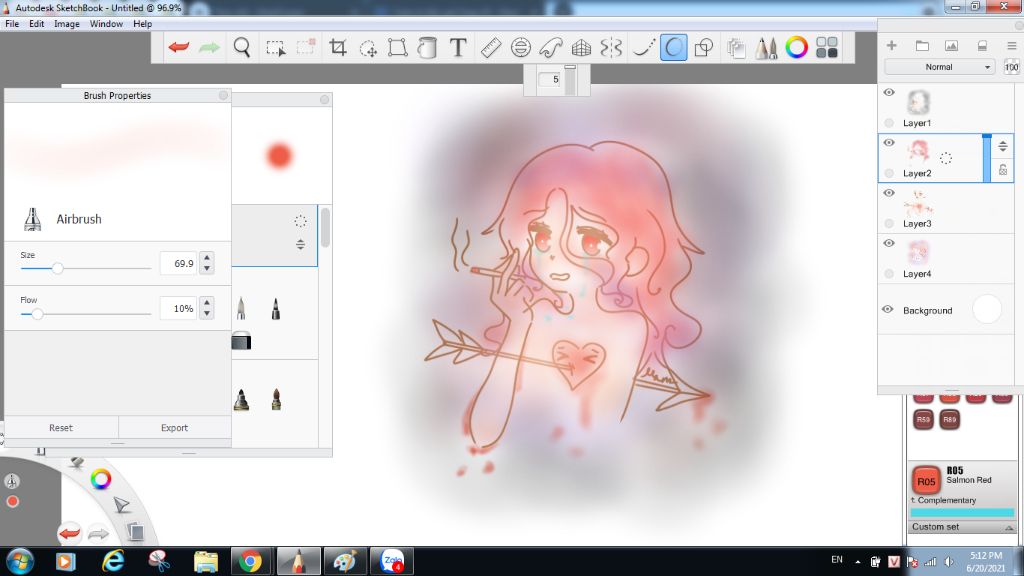Open the layer panel hamburger menu
Image resolution: width=1024 pixels, height=576 pixels.
tap(1012, 45)
